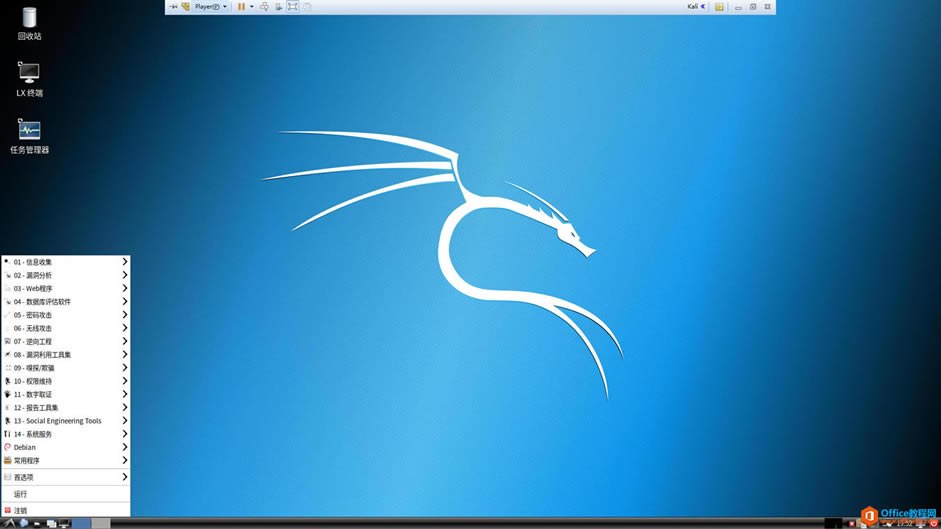Open the 04 - 数据库评估软件 menu entry
This screenshot has height=529, width=941.
(x=65, y=301)
